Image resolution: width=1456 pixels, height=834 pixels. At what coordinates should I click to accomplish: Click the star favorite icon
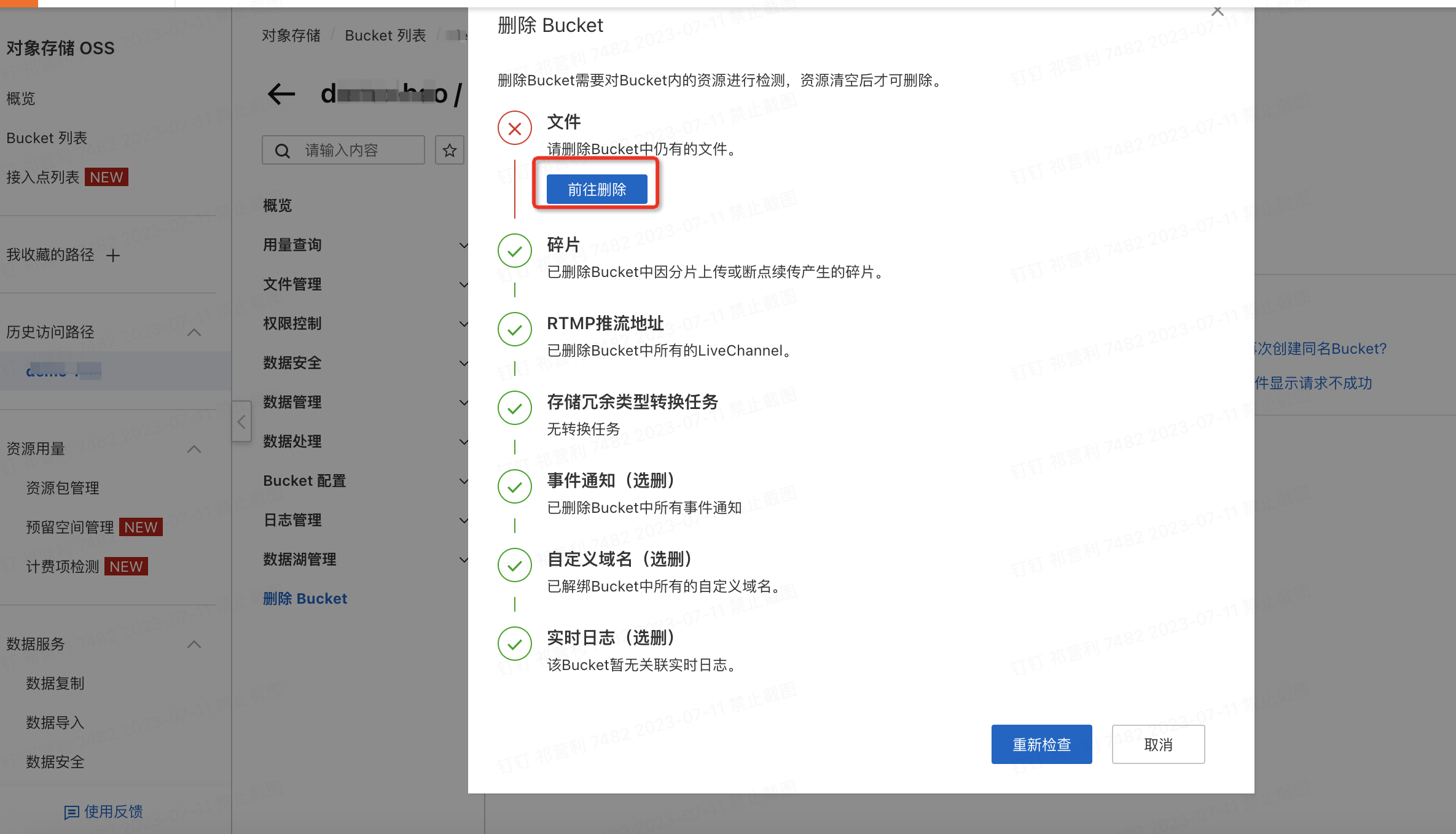(x=449, y=150)
